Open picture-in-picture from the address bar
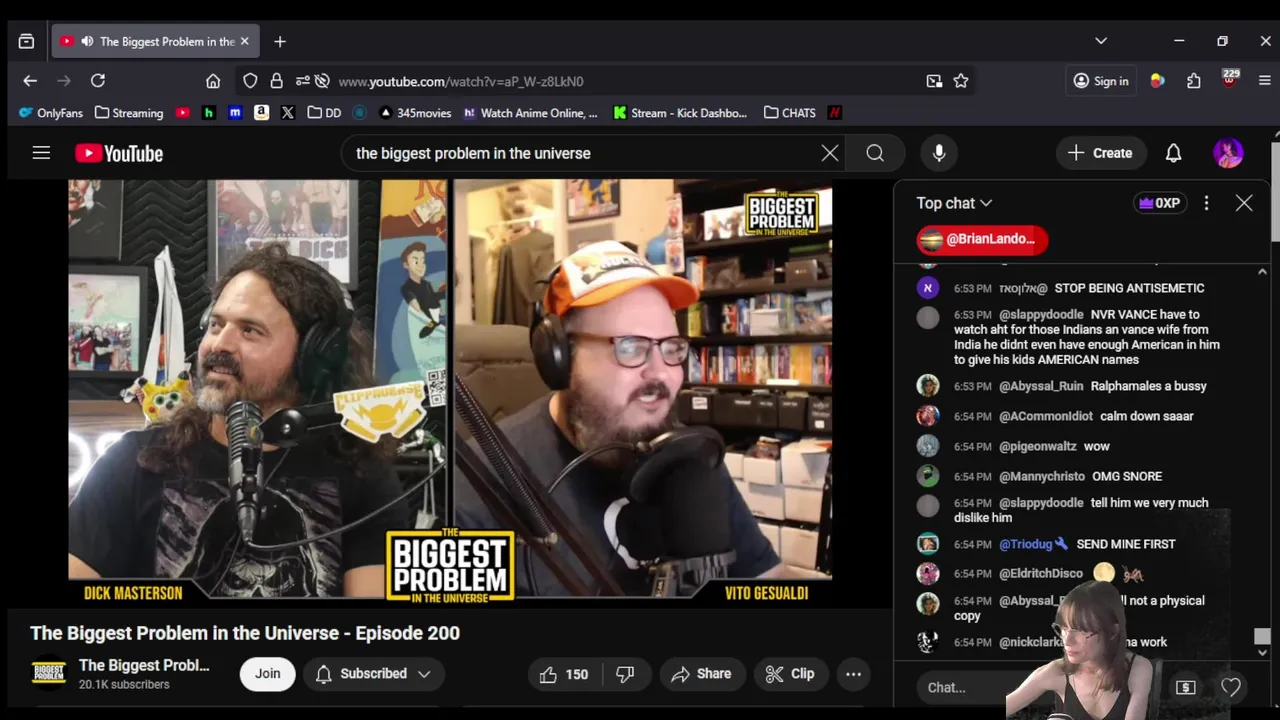 tap(934, 81)
